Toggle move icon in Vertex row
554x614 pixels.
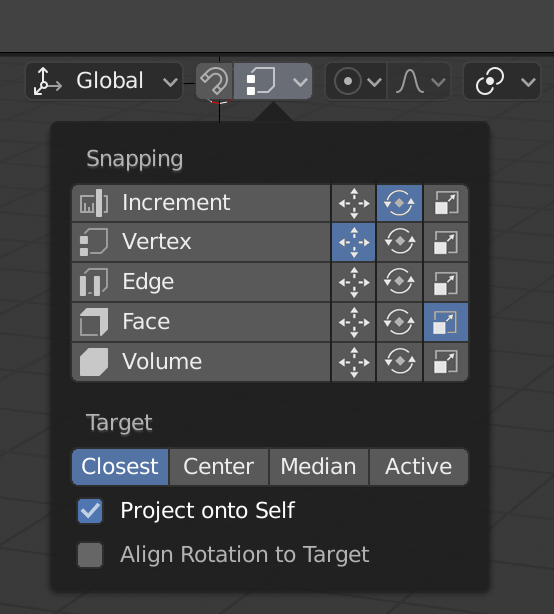pyautogui.click(x=354, y=242)
